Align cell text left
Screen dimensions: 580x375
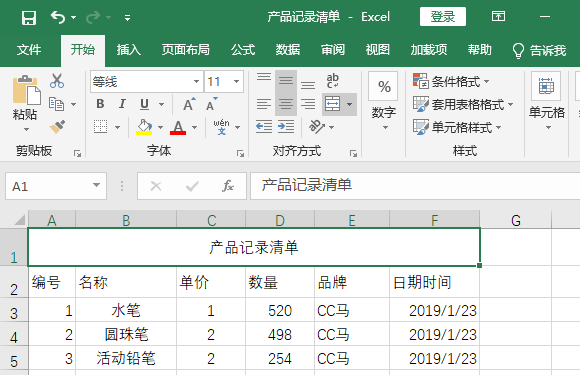264,104
